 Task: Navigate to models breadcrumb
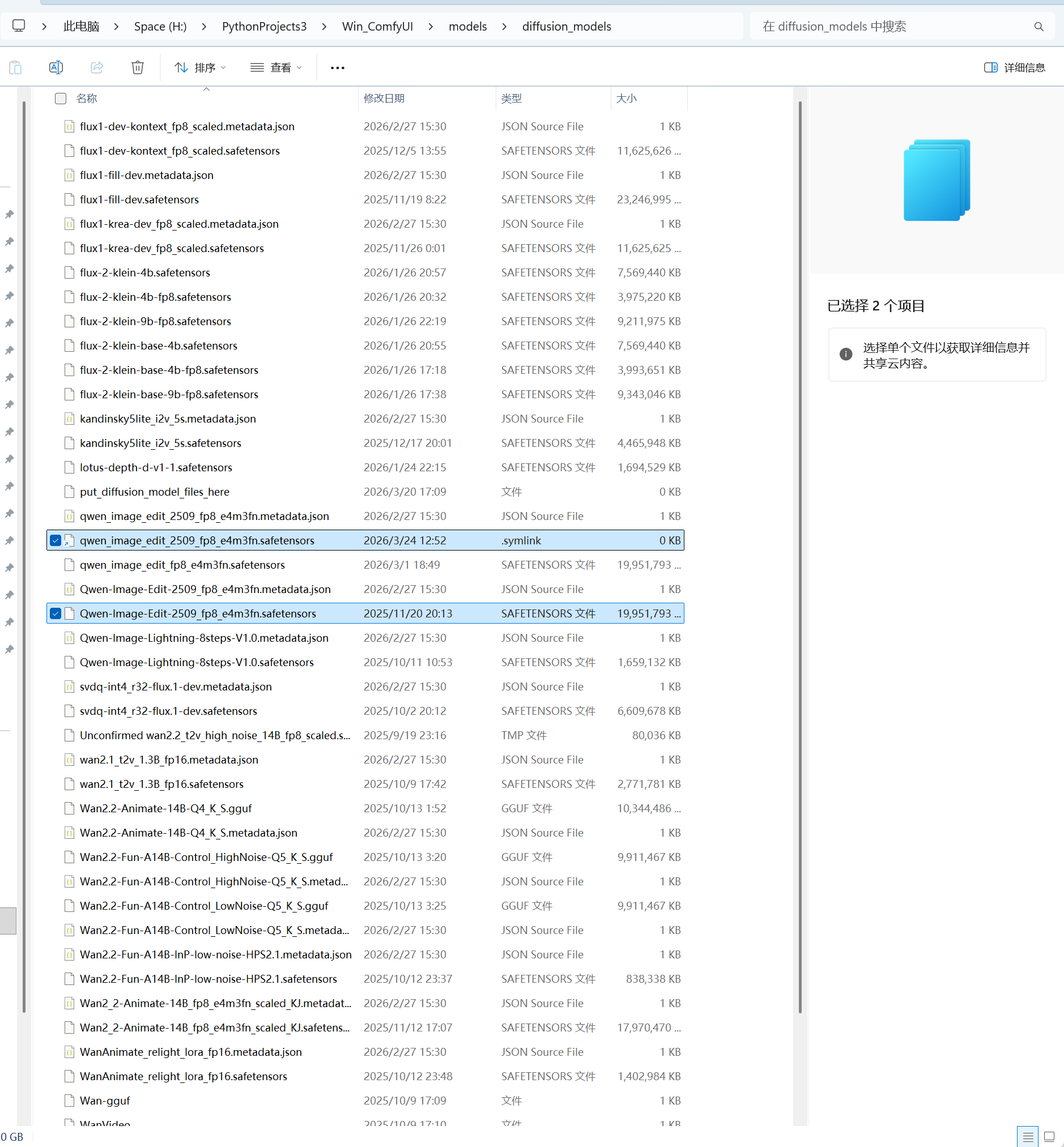467,27
